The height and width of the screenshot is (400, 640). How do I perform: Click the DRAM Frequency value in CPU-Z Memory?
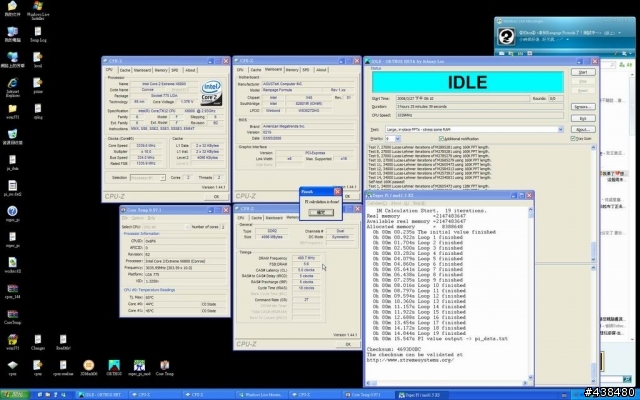(x=306, y=258)
